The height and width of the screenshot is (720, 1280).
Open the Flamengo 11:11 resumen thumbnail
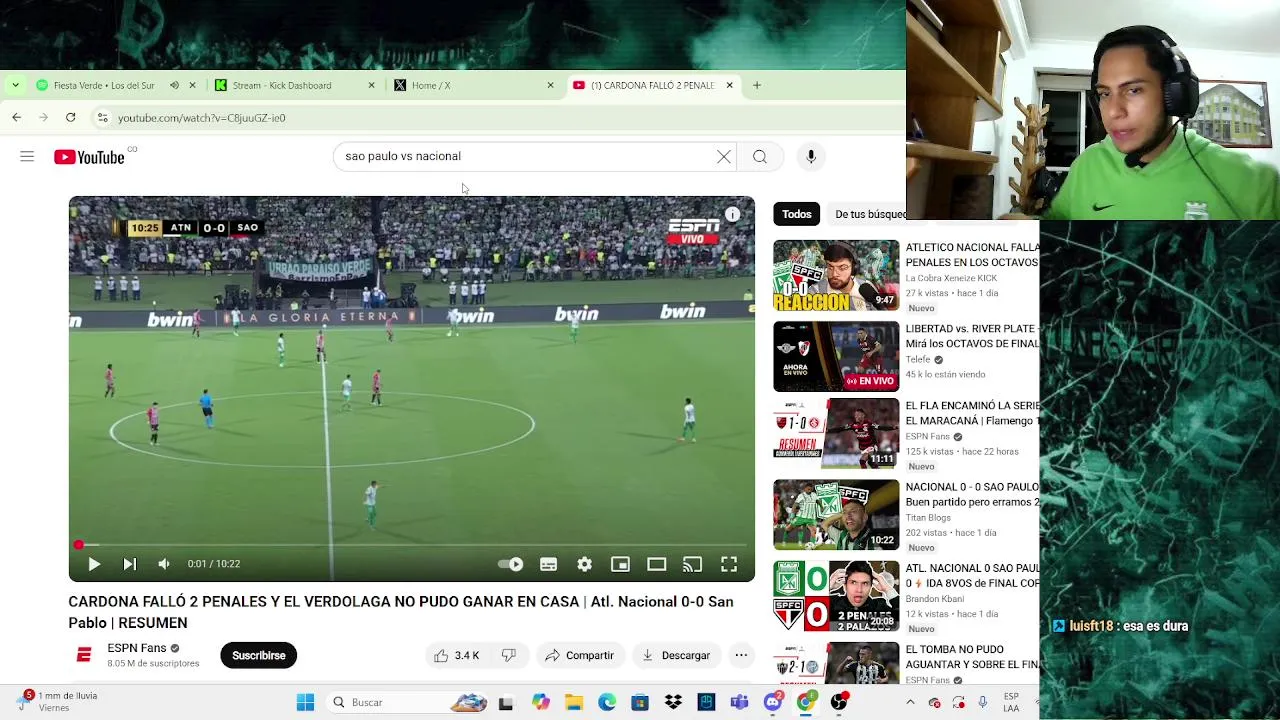(836, 433)
